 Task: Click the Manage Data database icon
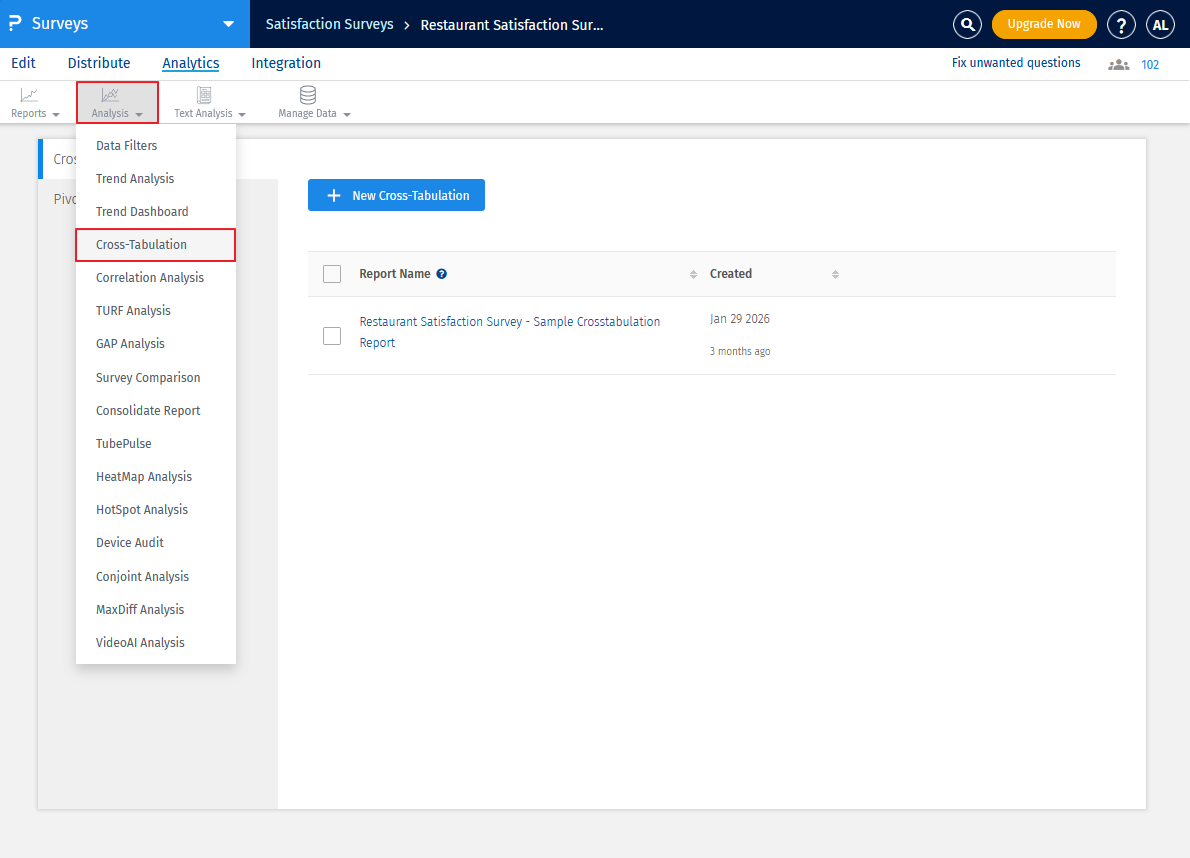[307, 95]
